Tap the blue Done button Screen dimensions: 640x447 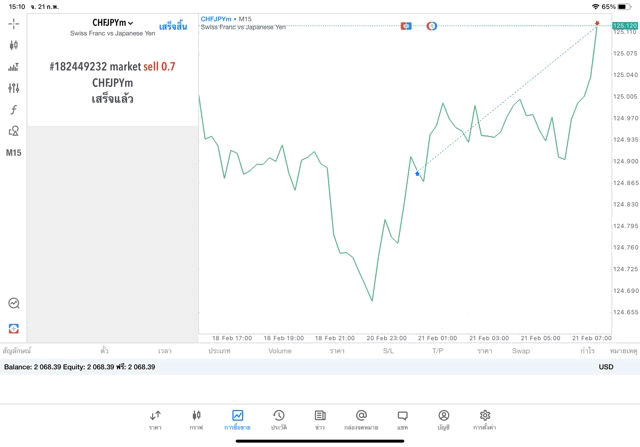click(173, 26)
